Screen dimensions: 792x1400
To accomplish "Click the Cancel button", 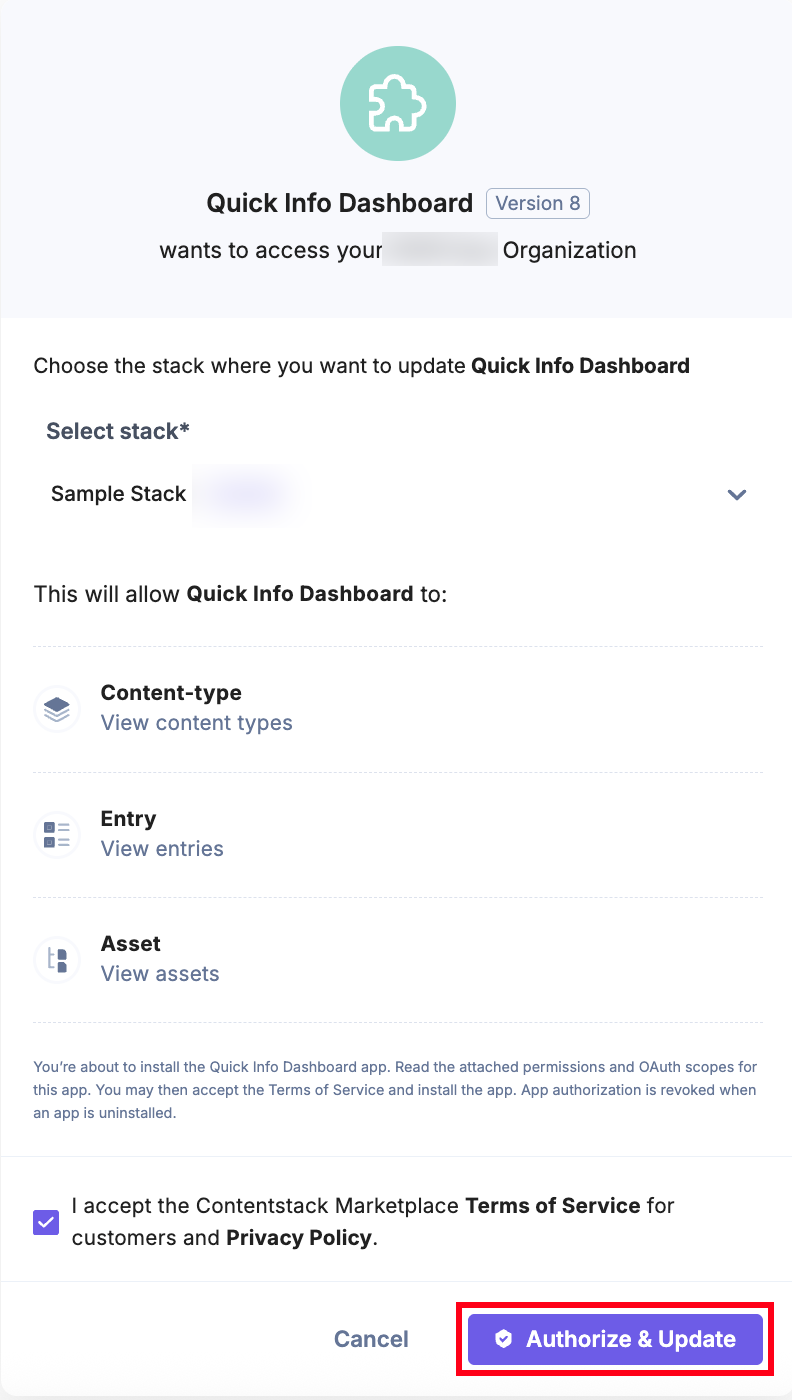I will click(x=371, y=1339).
